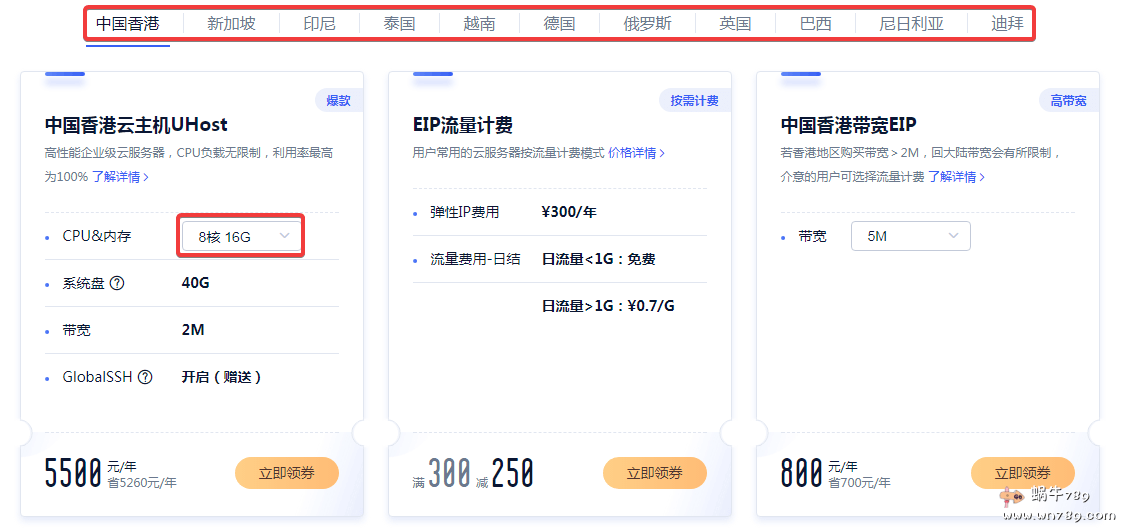Open 价格详情 link in EIP流量计费
This screenshot has height=529, width=1132.
636,153
